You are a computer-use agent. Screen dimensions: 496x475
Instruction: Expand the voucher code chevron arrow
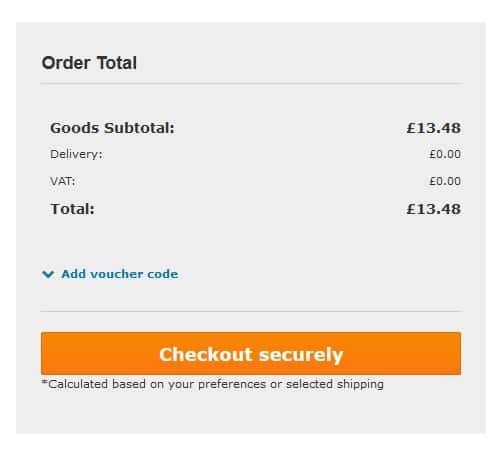click(48, 274)
